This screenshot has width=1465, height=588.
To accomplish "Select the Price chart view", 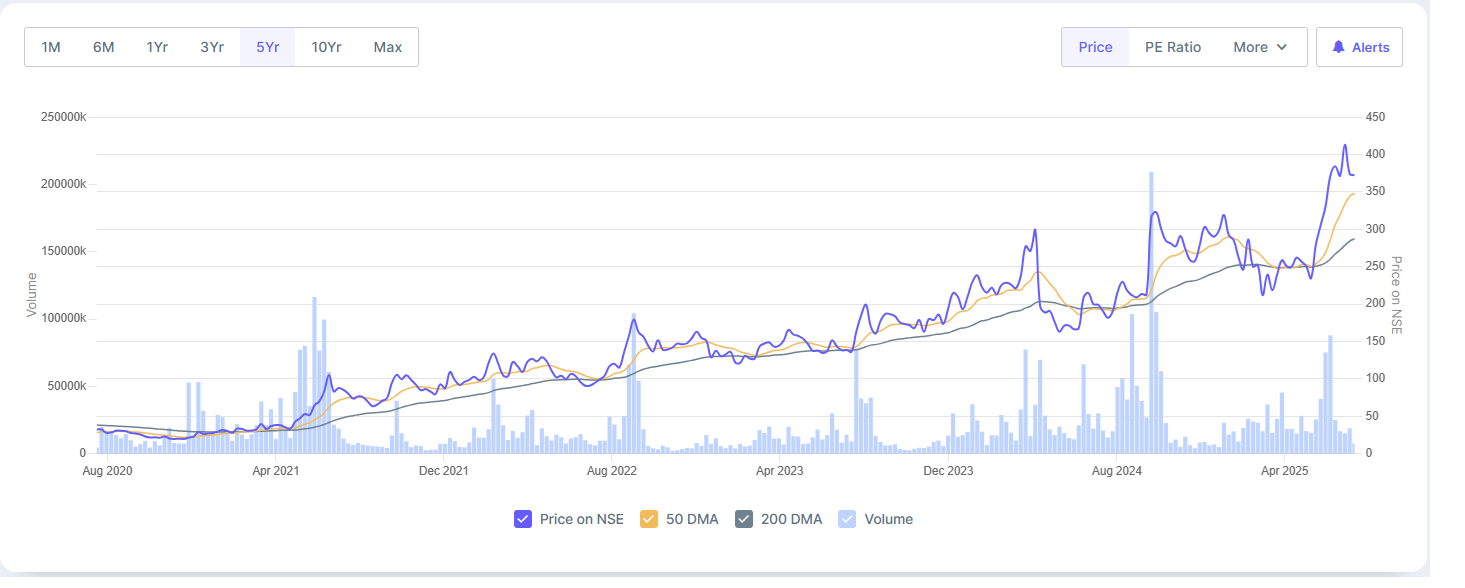I will (x=1095, y=47).
